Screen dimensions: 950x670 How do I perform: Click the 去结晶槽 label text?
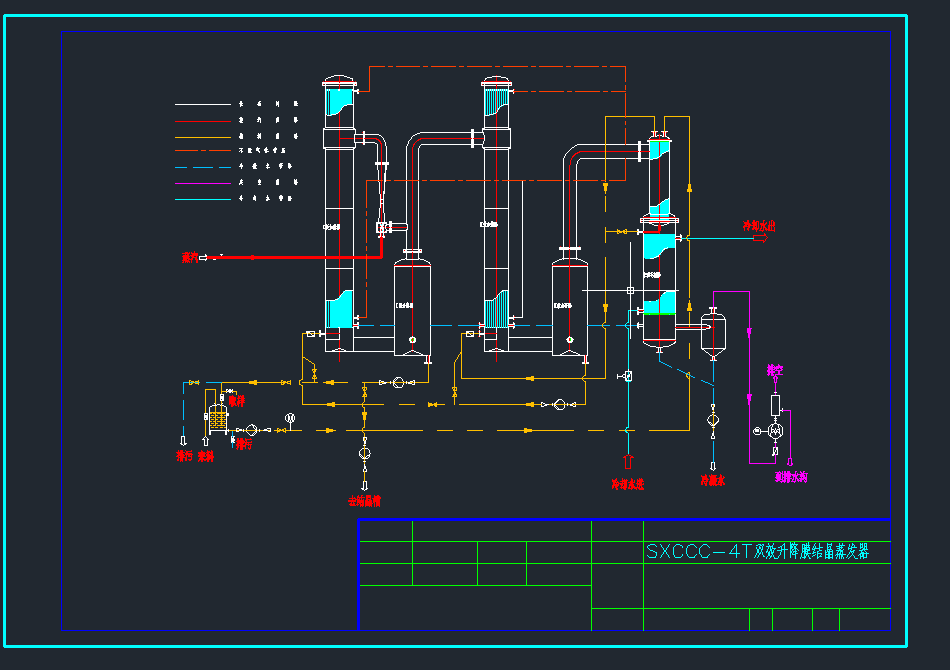point(364,501)
